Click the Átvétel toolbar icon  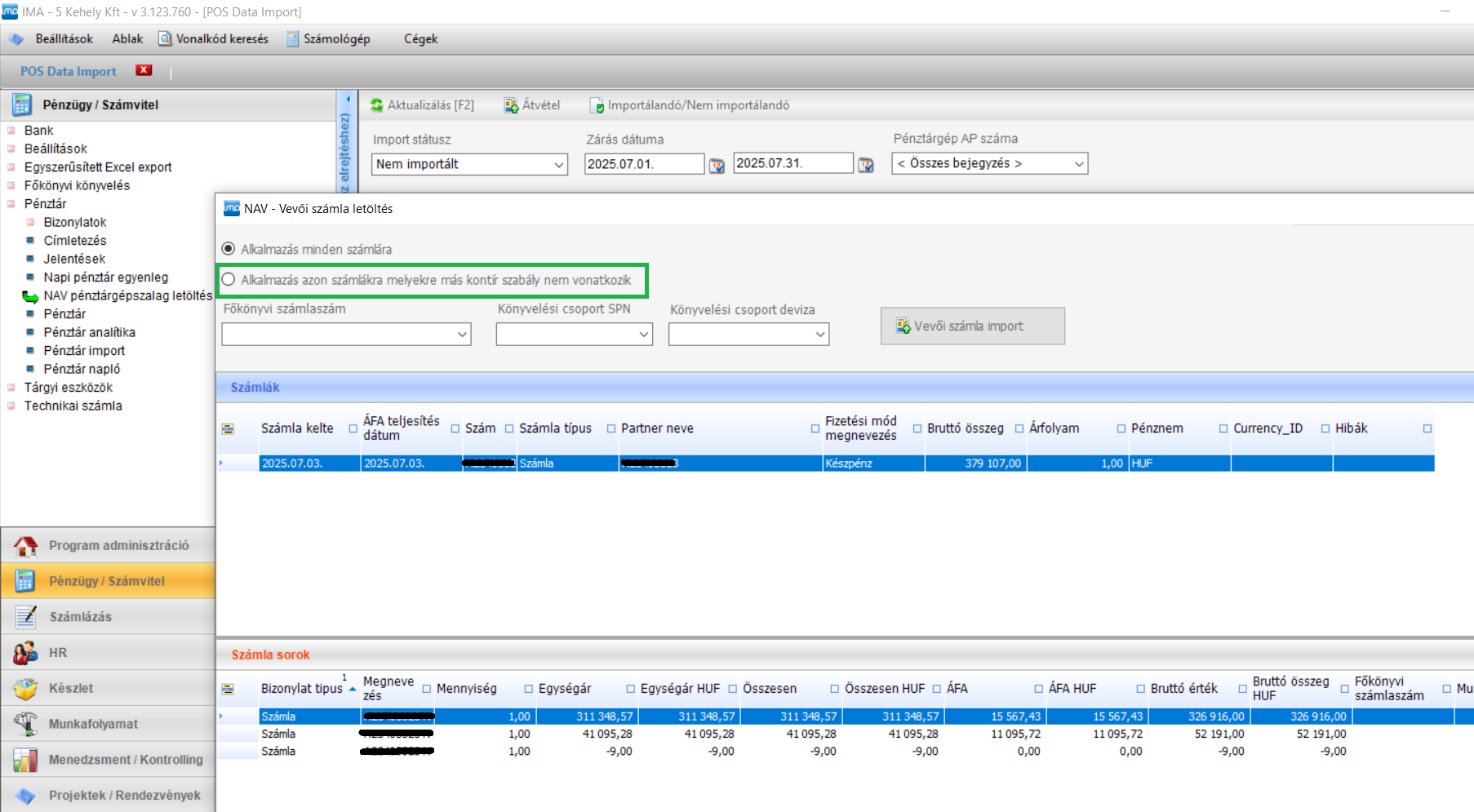pyautogui.click(x=511, y=105)
